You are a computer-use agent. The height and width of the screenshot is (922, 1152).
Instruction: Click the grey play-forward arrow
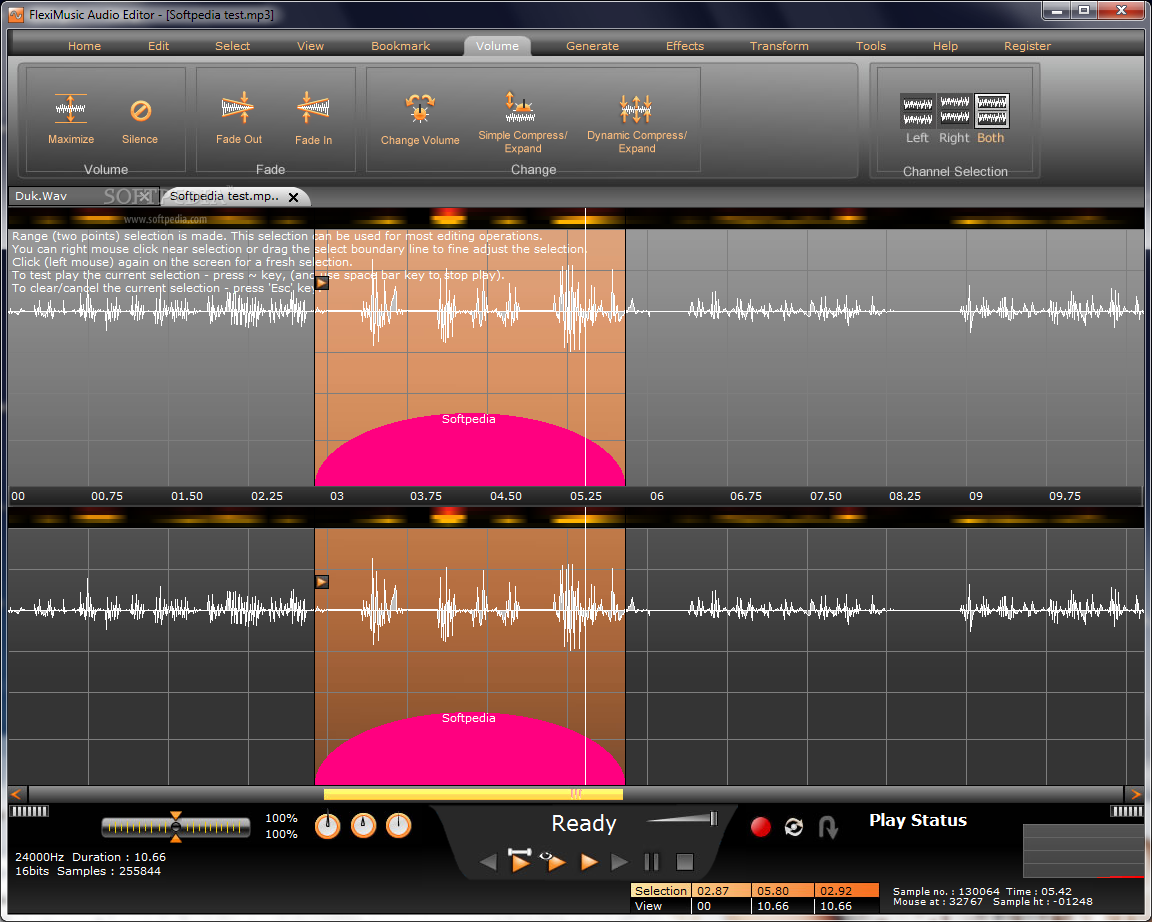click(x=619, y=862)
